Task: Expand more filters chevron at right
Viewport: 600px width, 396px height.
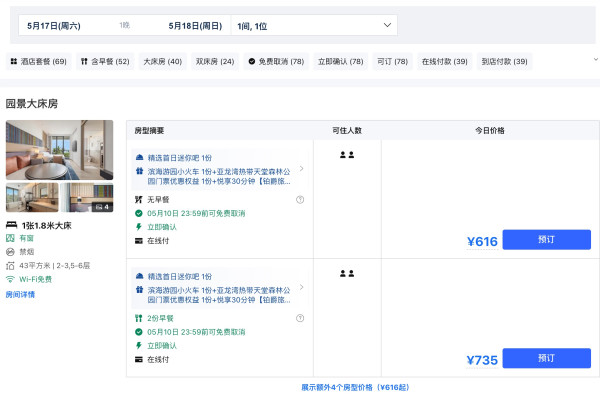Action: 596,59
